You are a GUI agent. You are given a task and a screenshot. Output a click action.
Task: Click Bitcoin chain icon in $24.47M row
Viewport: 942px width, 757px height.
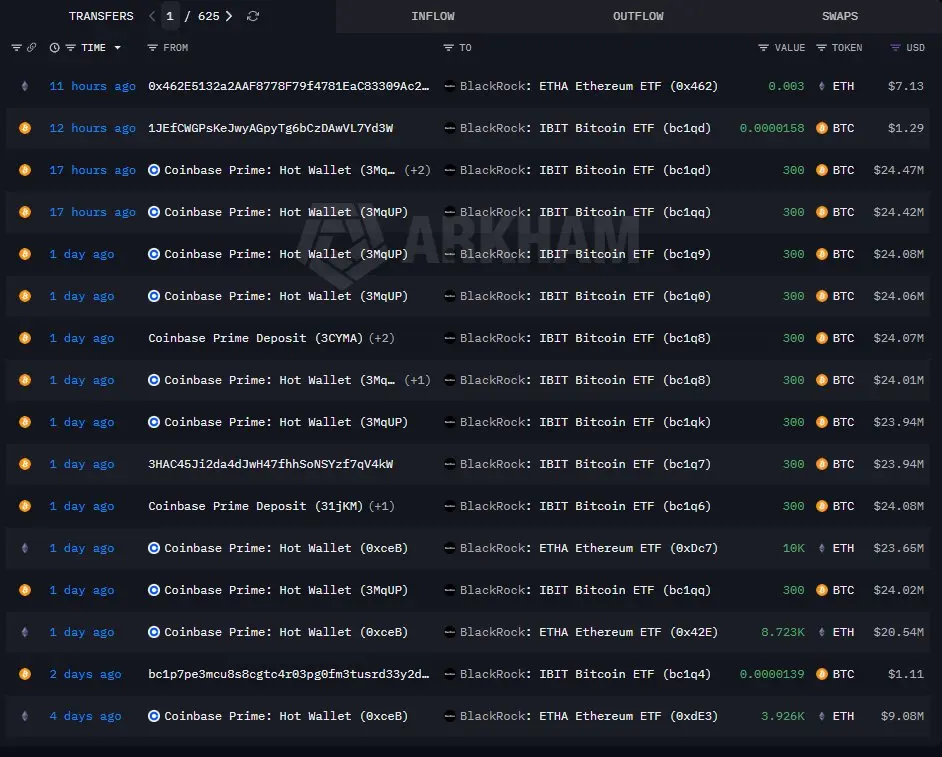(x=25, y=170)
